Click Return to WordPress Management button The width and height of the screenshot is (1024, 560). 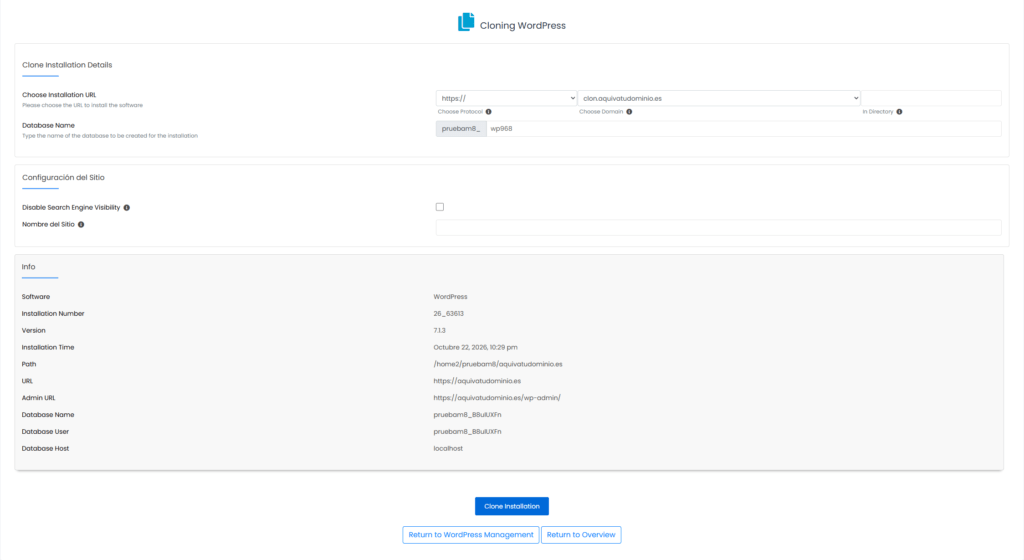[x=471, y=535]
